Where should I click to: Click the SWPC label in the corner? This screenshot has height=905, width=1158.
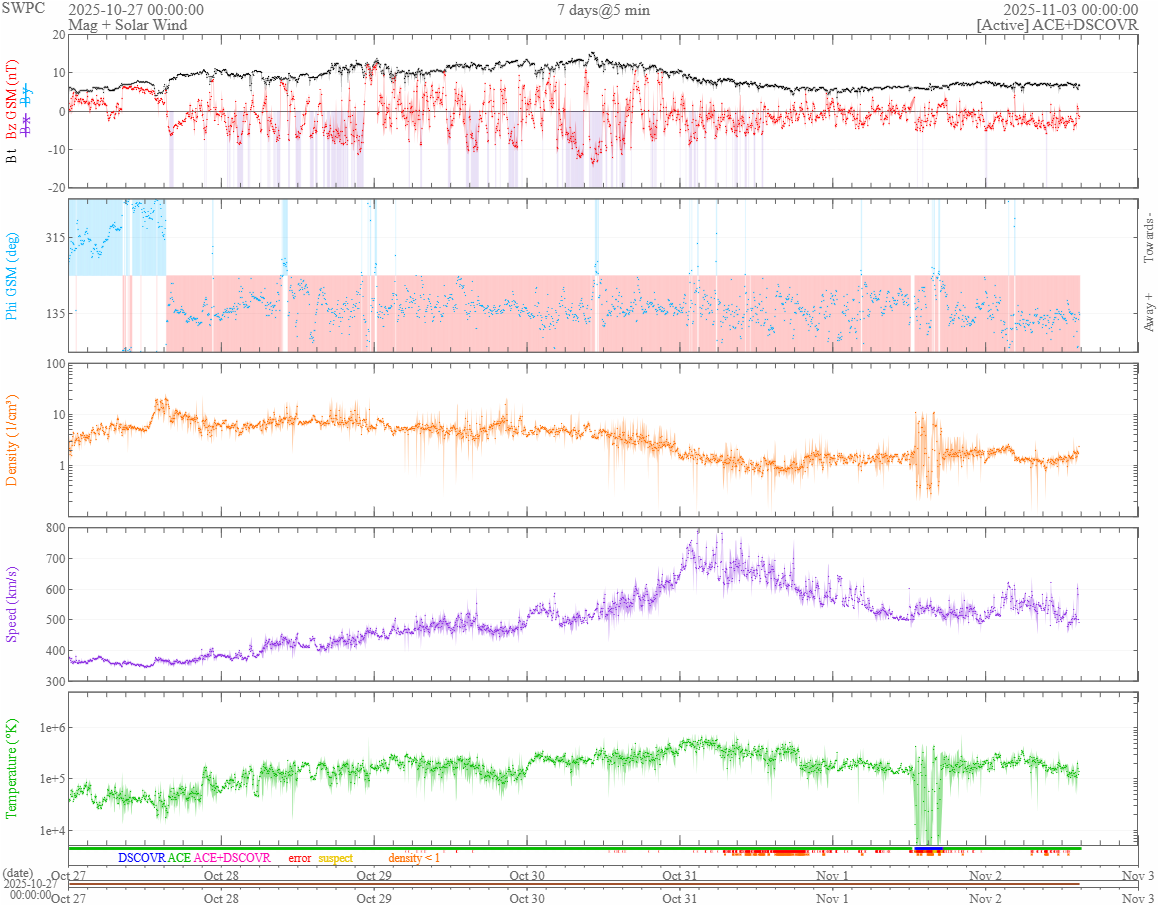point(22,10)
